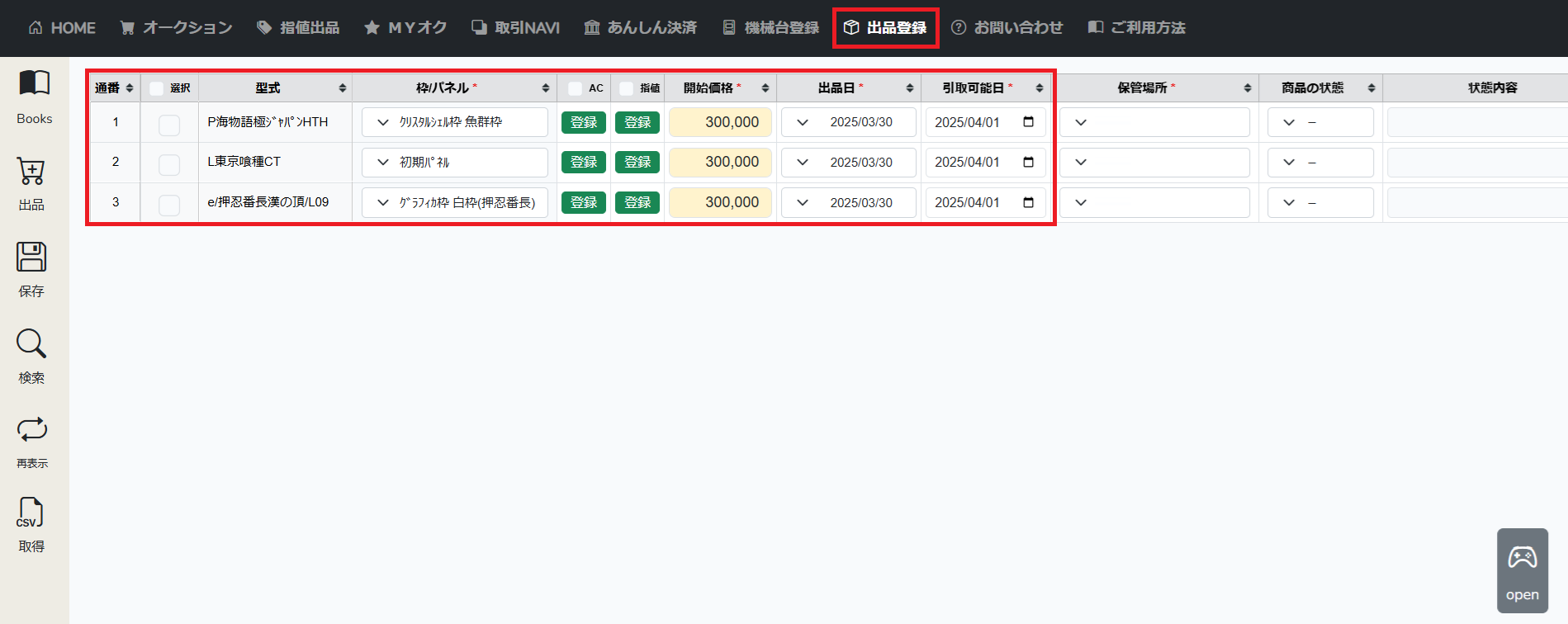Open お問い合わせ menu item

pos(1007,28)
